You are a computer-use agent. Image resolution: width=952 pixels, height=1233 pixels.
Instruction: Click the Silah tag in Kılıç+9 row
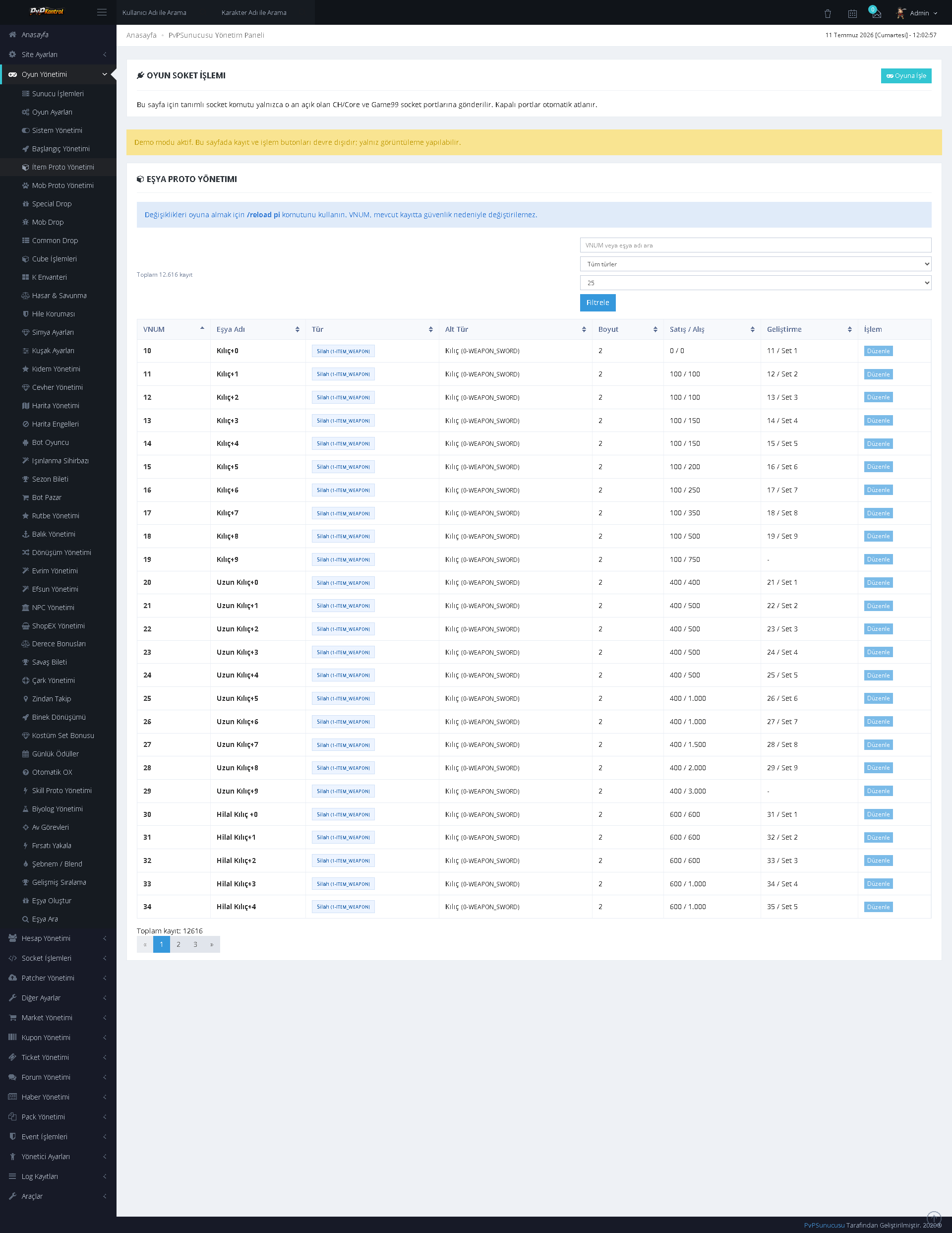343,559
